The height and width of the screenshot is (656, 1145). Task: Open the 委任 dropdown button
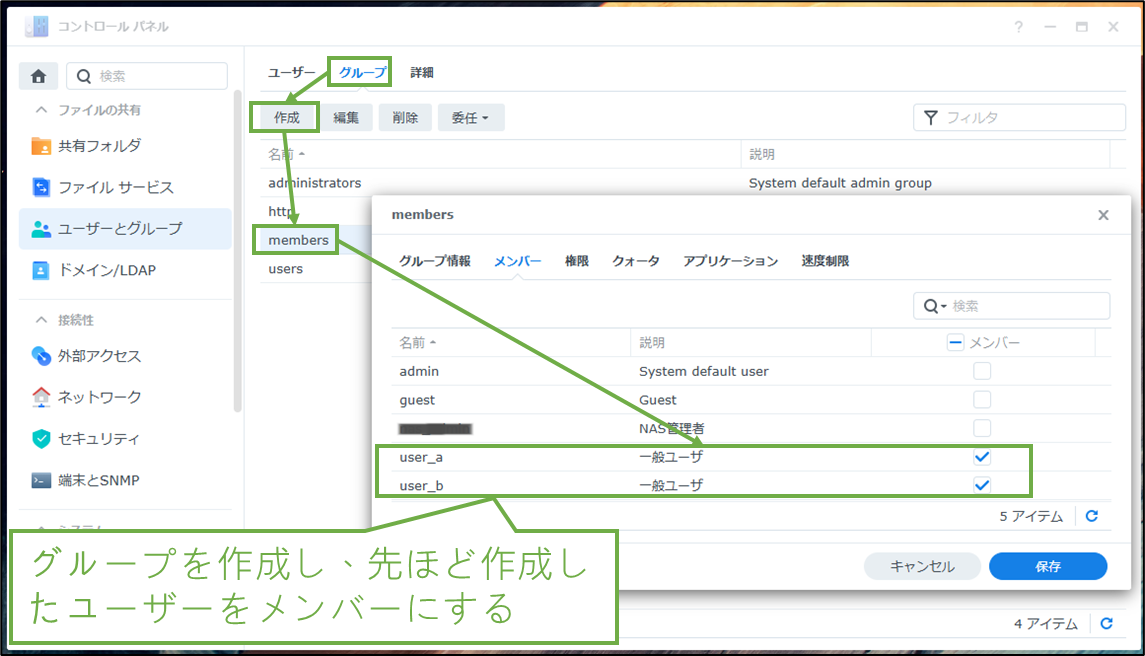(x=471, y=118)
